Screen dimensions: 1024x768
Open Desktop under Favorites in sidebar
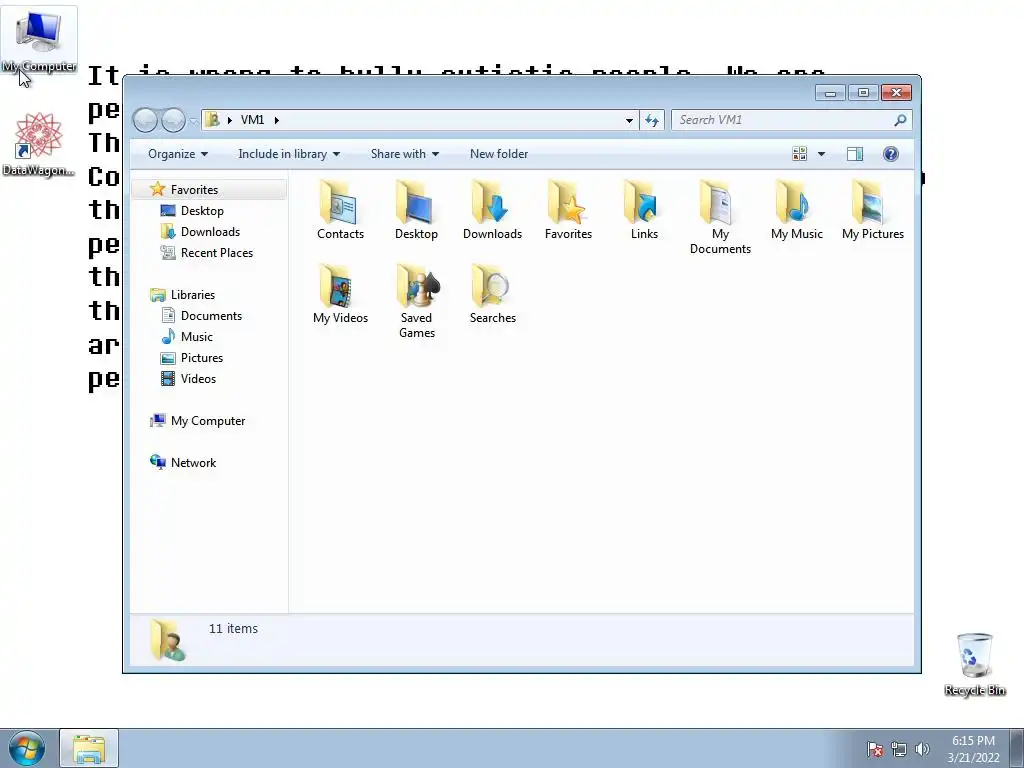(x=202, y=210)
